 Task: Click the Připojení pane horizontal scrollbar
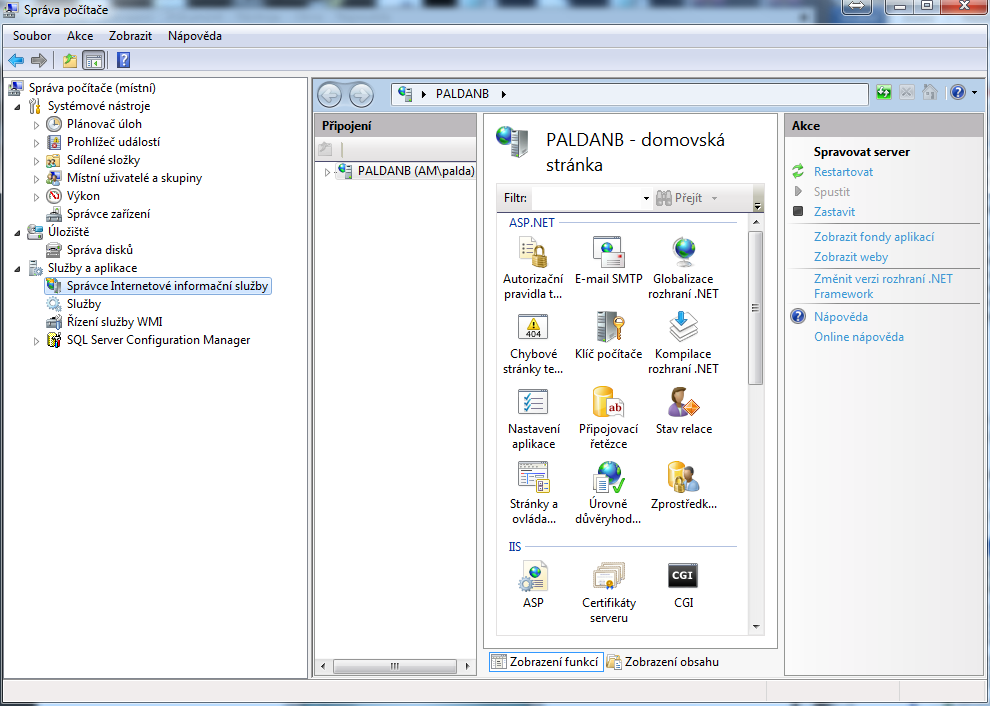(x=395, y=666)
